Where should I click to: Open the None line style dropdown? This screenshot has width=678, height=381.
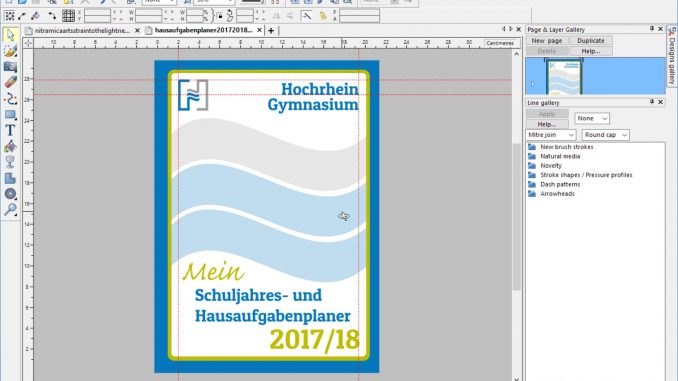coord(592,118)
